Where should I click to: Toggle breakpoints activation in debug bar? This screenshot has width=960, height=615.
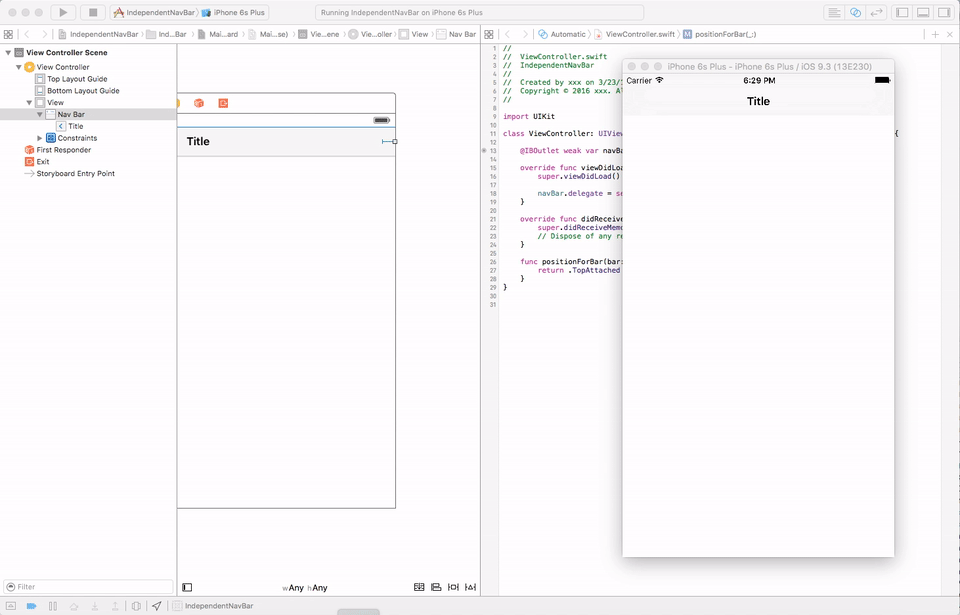click(31, 606)
